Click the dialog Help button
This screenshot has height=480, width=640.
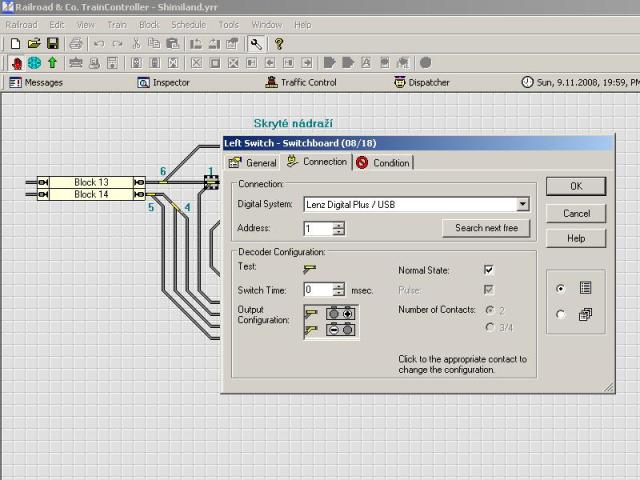[576, 238]
